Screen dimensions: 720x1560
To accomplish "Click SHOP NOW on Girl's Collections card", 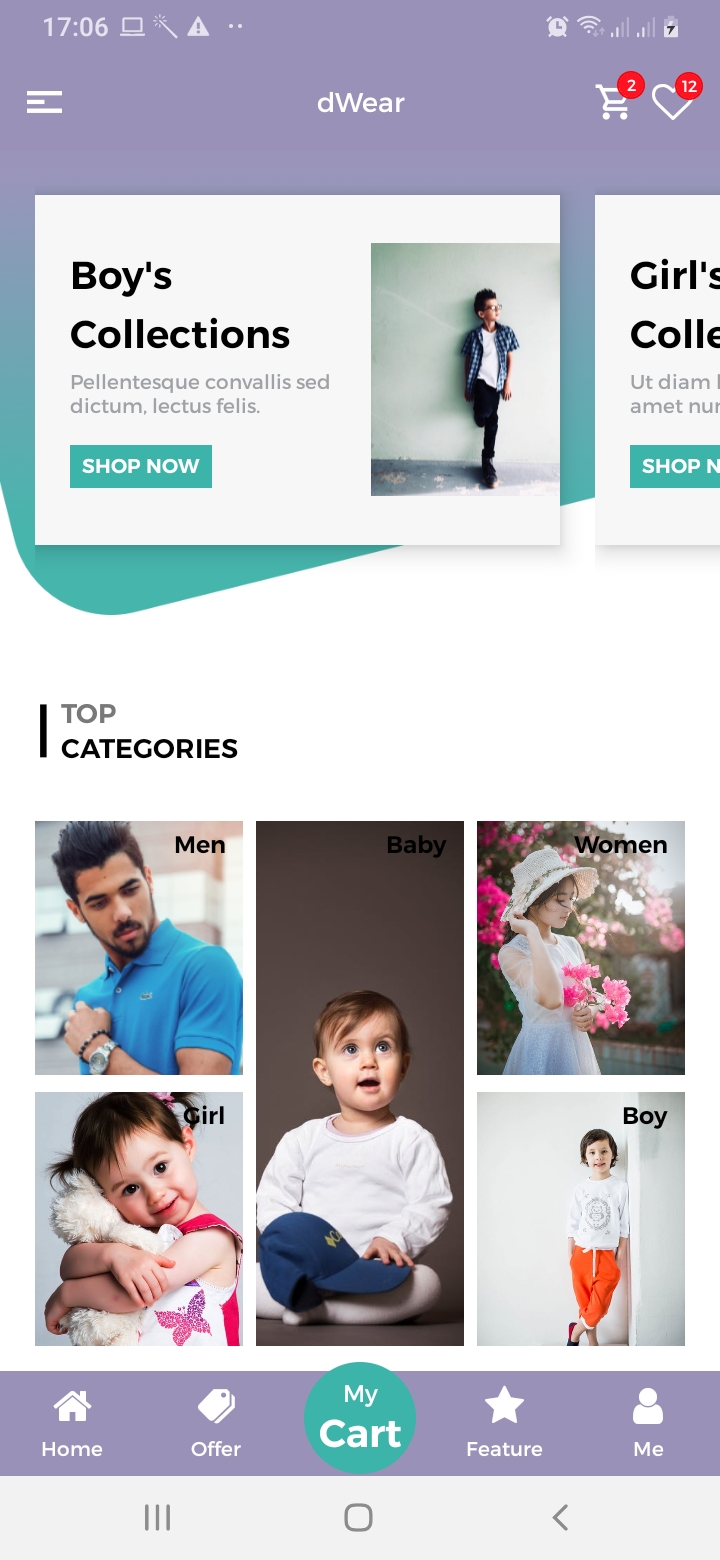I will 675,466.
